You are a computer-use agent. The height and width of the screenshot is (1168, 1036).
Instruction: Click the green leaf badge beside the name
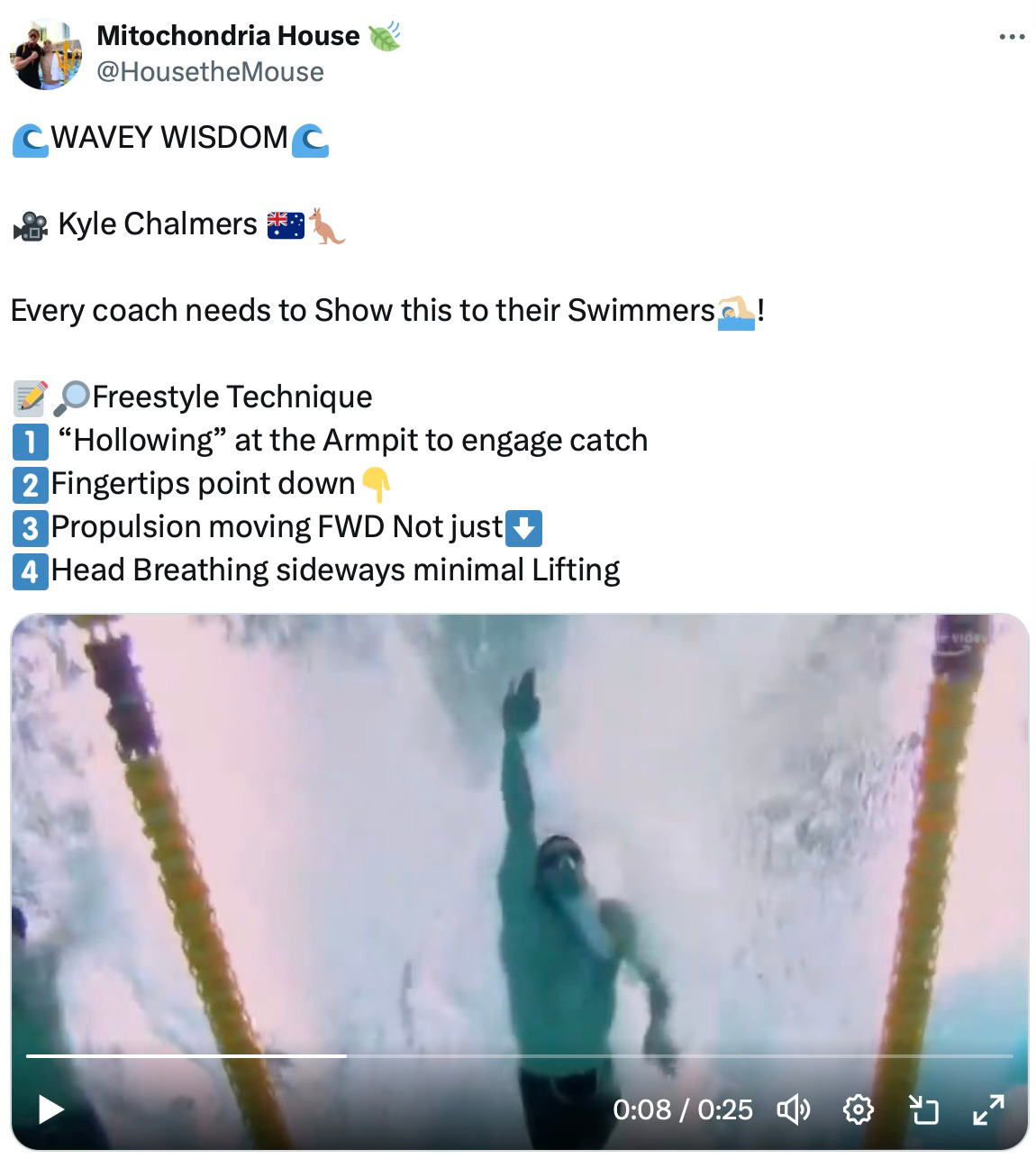(384, 35)
